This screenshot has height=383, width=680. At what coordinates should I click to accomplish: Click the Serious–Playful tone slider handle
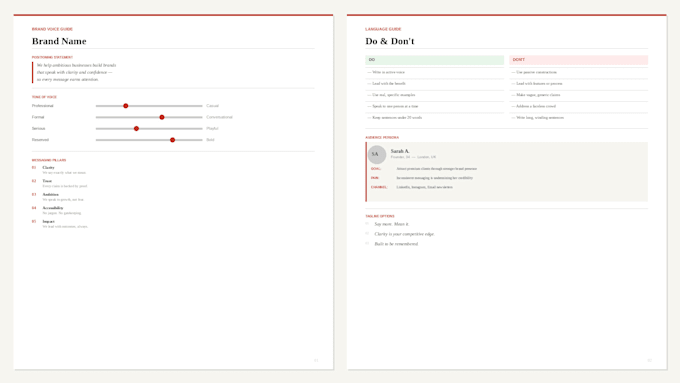[136, 128]
